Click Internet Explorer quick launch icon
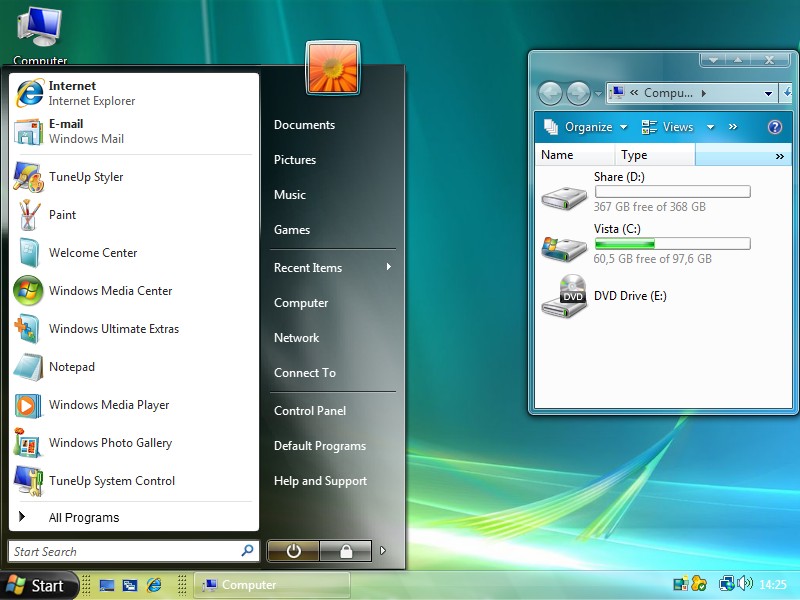800x600 pixels. tap(154, 585)
